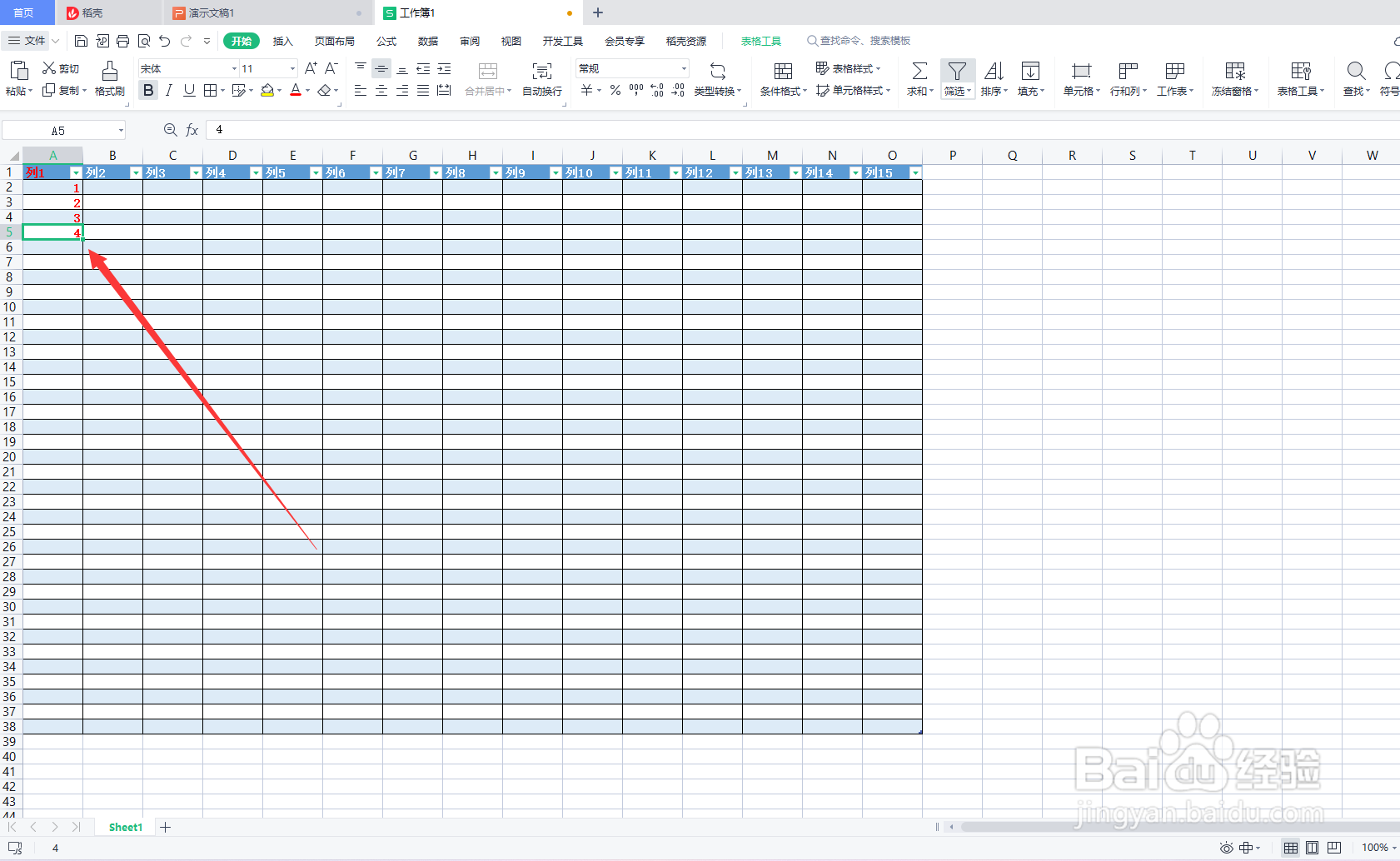Click the Freeze Panes icon
The height and width of the screenshot is (861, 1400).
pos(1235,71)
